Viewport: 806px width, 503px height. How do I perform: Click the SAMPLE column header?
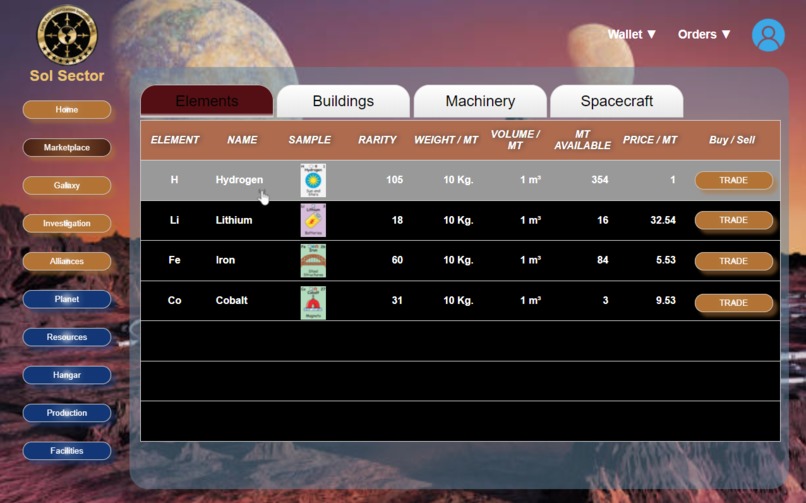click(x=309, y=140)
